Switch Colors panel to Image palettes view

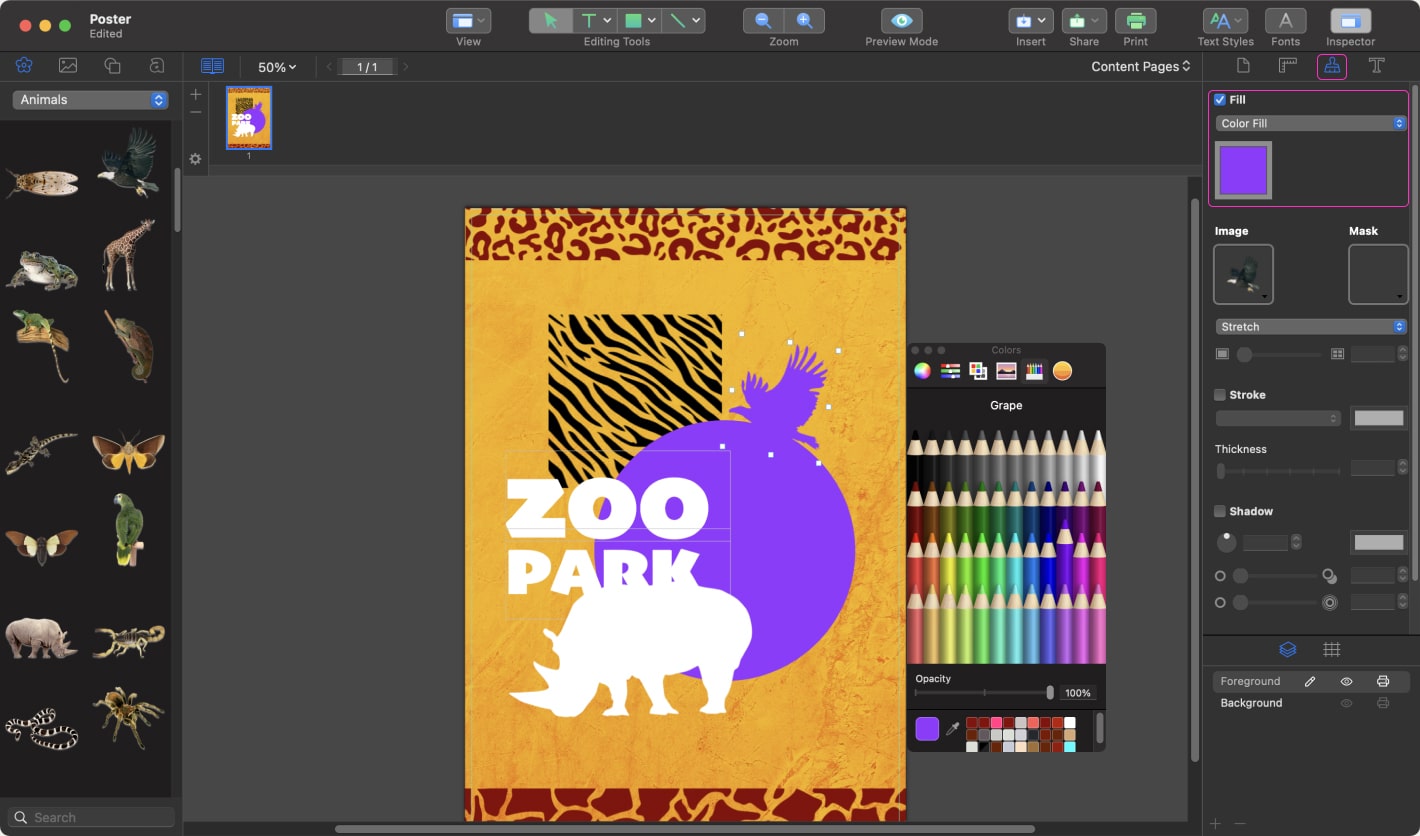1006,371
